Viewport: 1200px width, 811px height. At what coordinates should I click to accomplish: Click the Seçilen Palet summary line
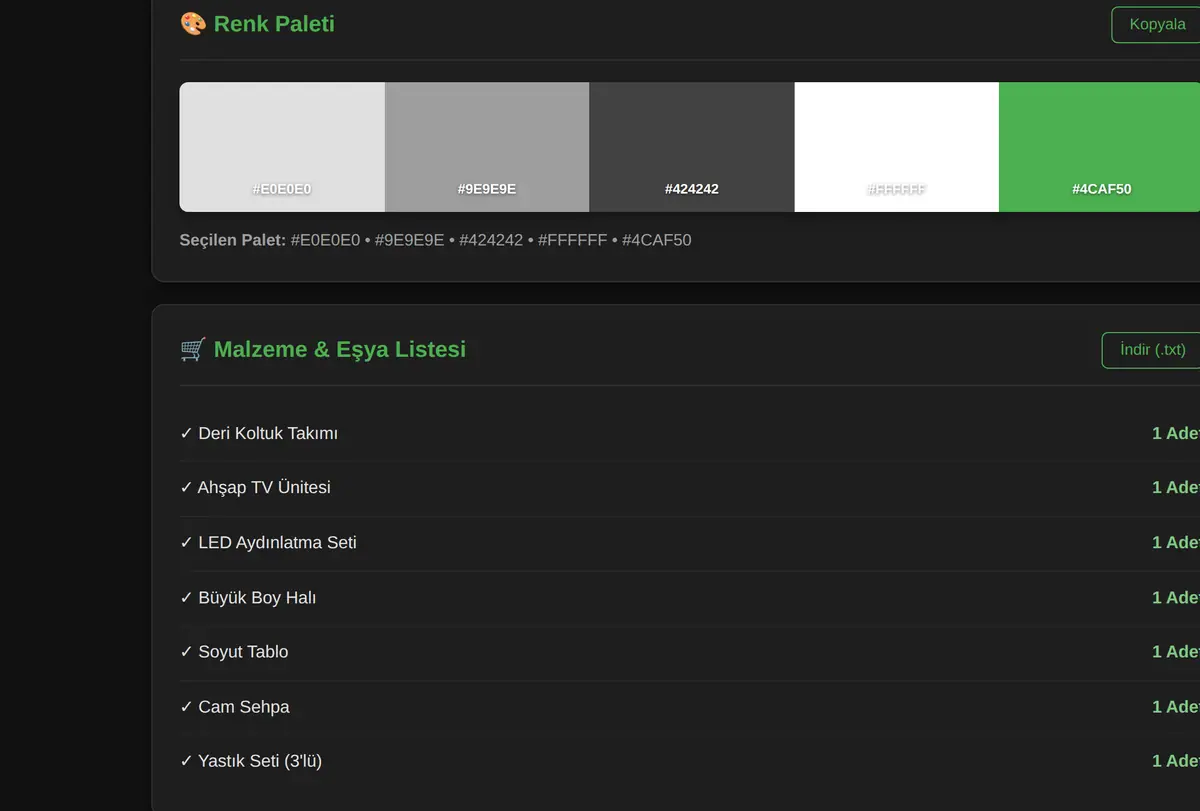click(x=435, y=240)
